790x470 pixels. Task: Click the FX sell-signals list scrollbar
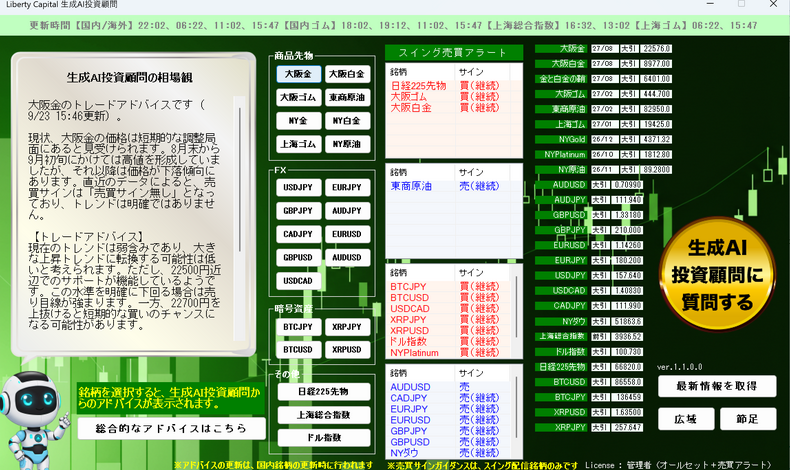pos(516,408)
